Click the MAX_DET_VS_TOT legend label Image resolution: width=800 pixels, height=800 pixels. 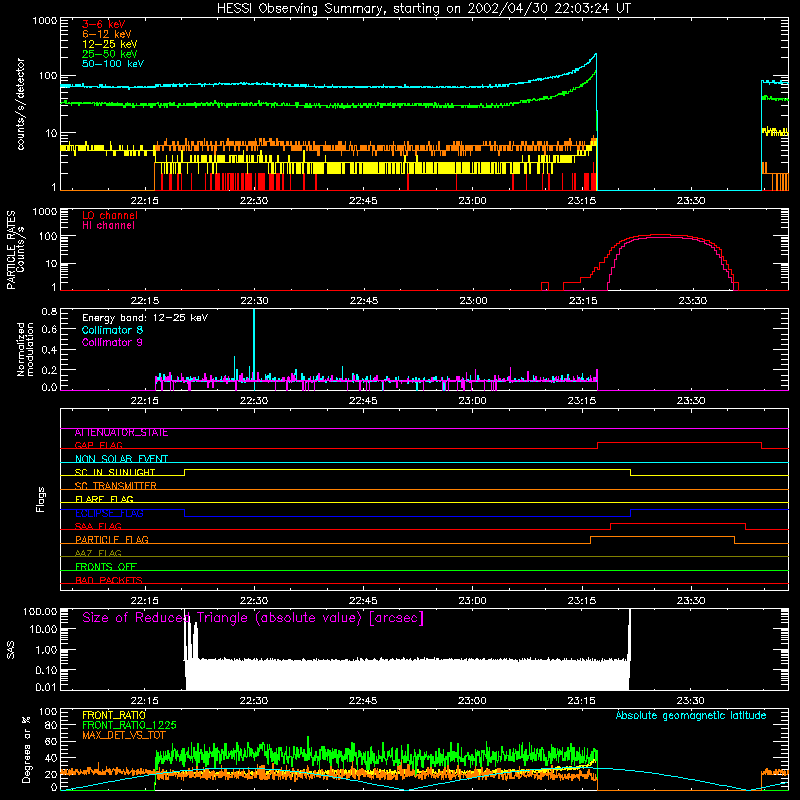pyautogui.click(x=123, y=735)
